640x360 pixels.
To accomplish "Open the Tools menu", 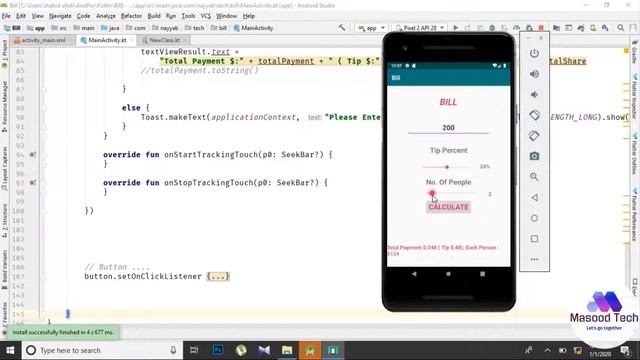I will tap(188, 16).
